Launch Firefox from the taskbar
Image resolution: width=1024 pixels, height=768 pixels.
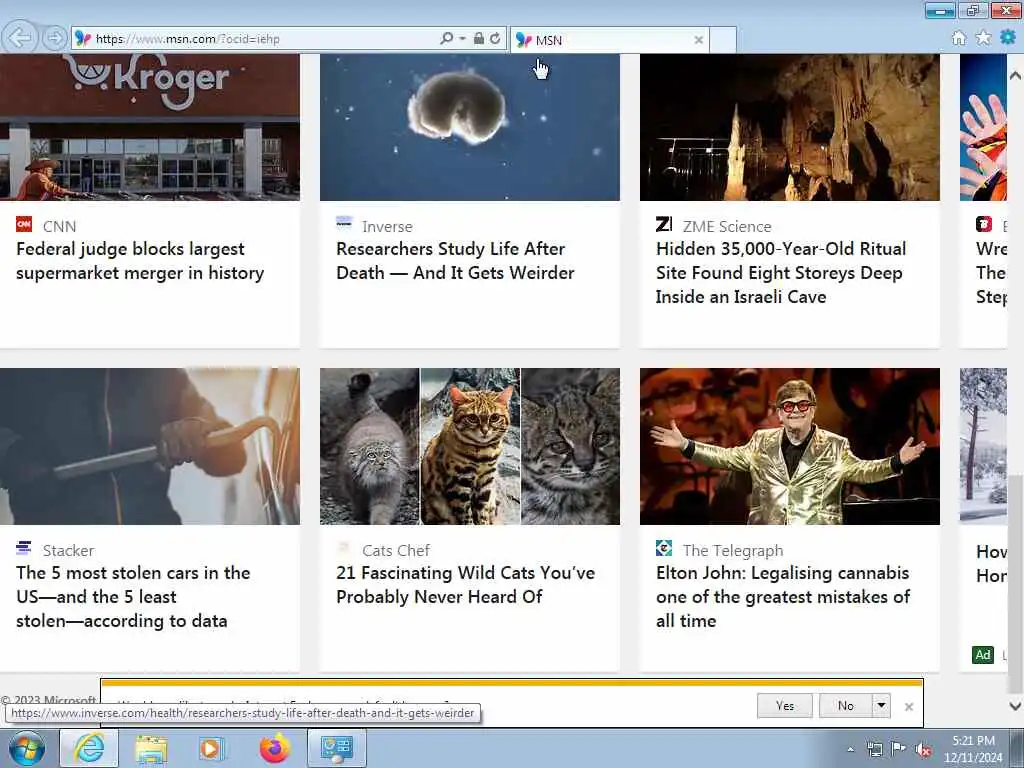(x=275, y=748)
